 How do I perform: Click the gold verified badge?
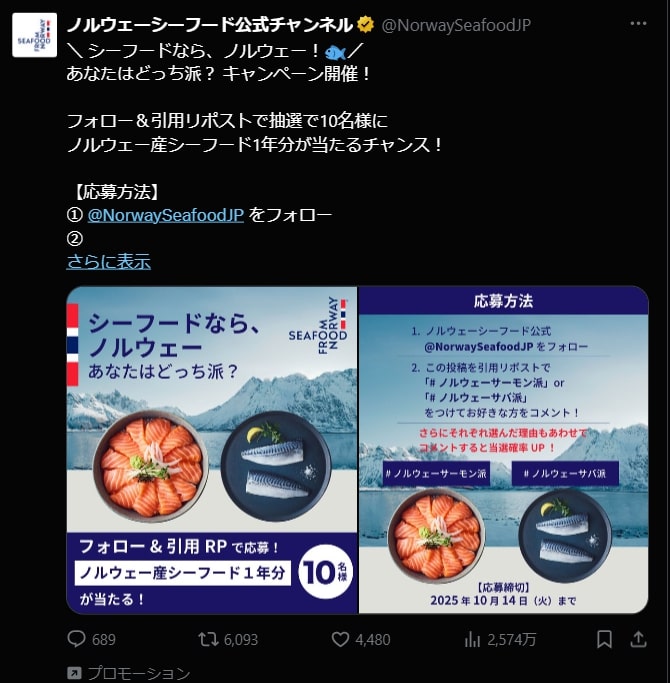click(x=365, y=25)
